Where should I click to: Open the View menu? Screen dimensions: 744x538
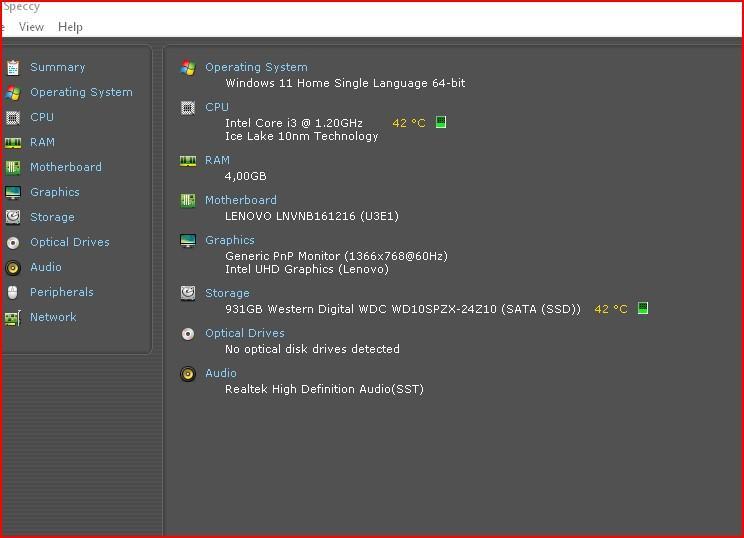31,27
